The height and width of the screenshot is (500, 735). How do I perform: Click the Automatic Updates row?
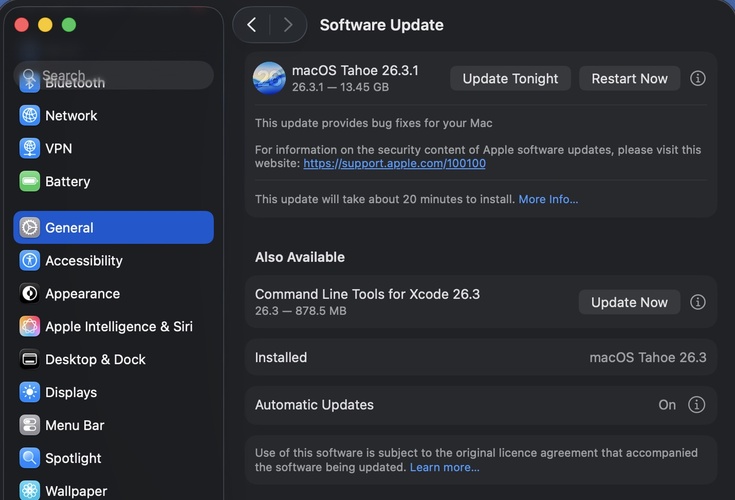click(481, 405)
